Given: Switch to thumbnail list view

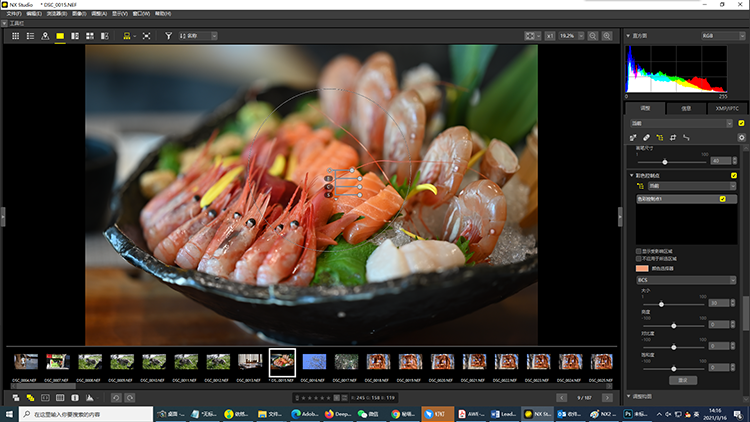Looking at the screenshot, I should [30, 36].
